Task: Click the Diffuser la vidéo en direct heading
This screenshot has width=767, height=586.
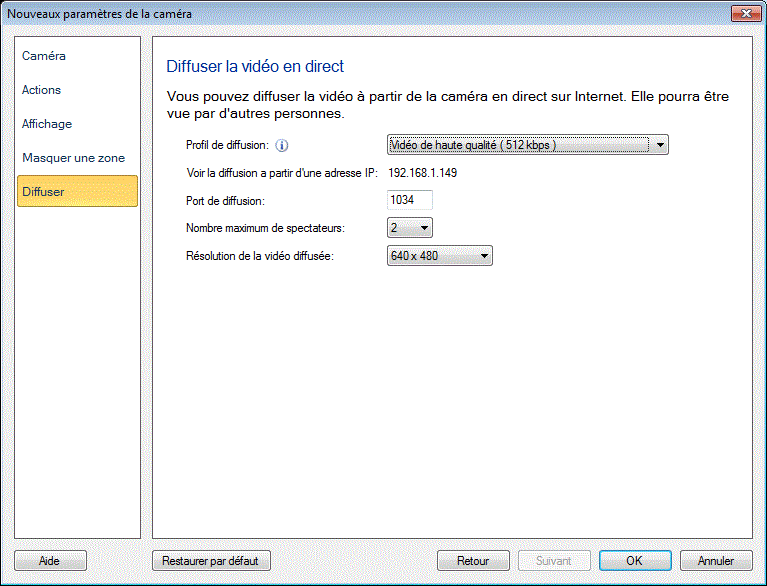Action: [254, 67]
